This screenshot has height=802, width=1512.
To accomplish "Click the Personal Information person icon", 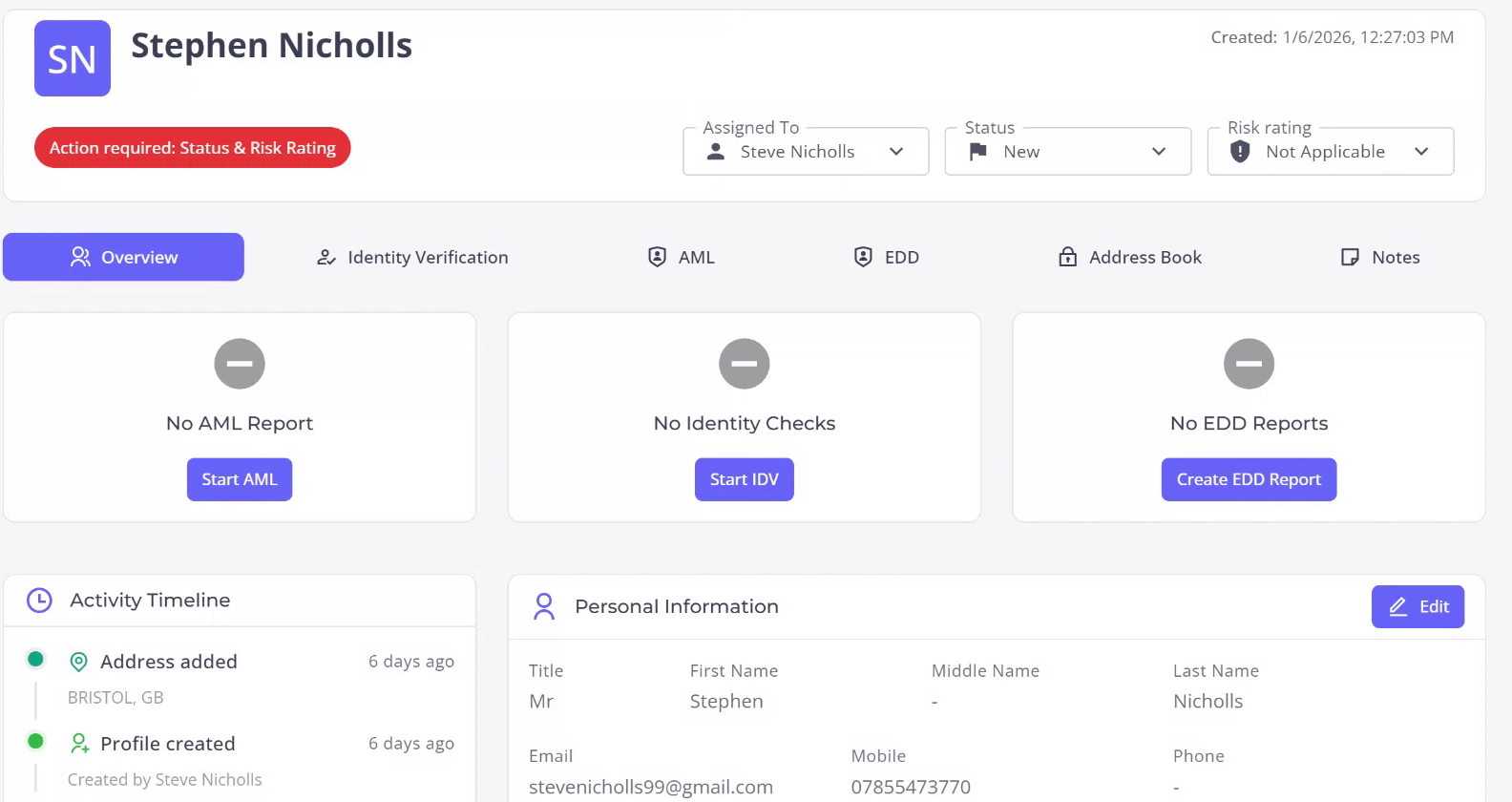I will pyautogui.click(x=544, y=606).
